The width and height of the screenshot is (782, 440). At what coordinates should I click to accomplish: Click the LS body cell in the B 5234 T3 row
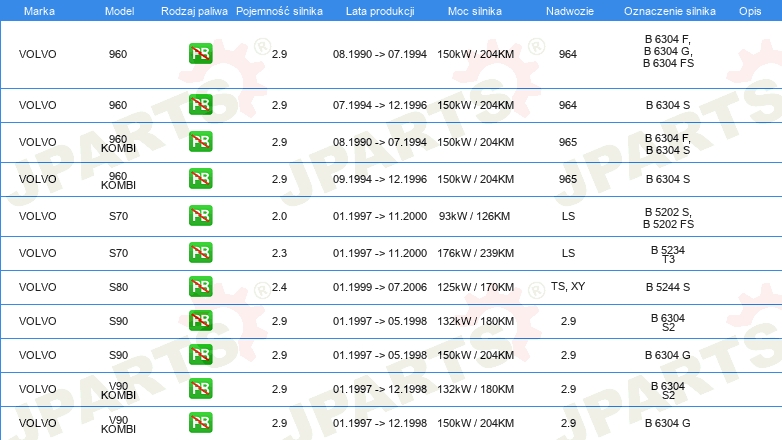[569, 253]
